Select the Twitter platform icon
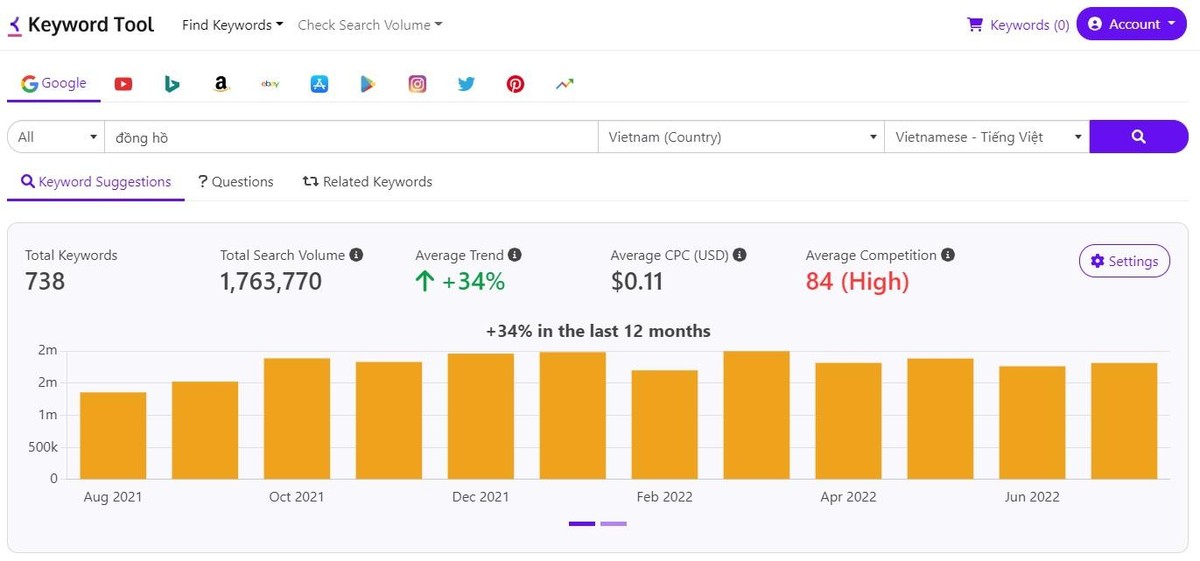This screenshot has height=561, width=1200. (466, 84)
